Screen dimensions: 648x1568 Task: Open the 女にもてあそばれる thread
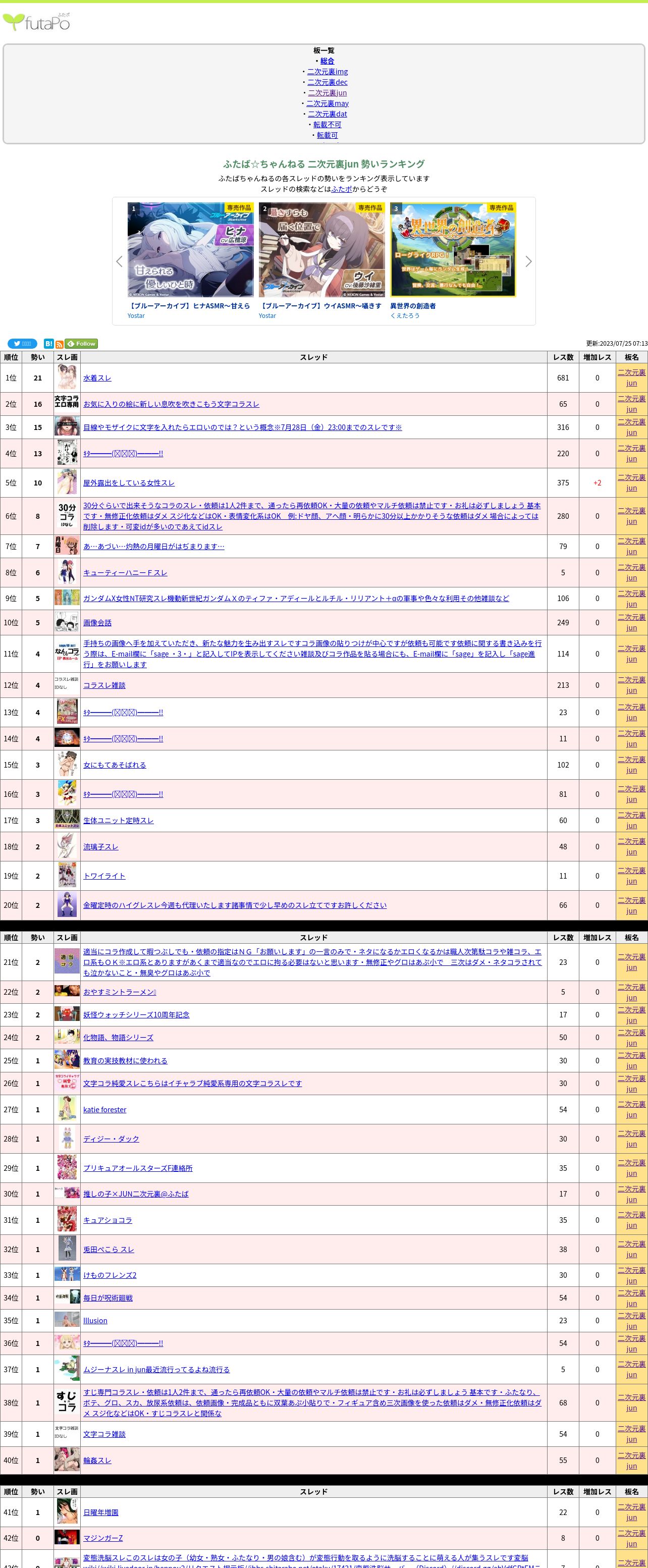(x=115, y=765)
